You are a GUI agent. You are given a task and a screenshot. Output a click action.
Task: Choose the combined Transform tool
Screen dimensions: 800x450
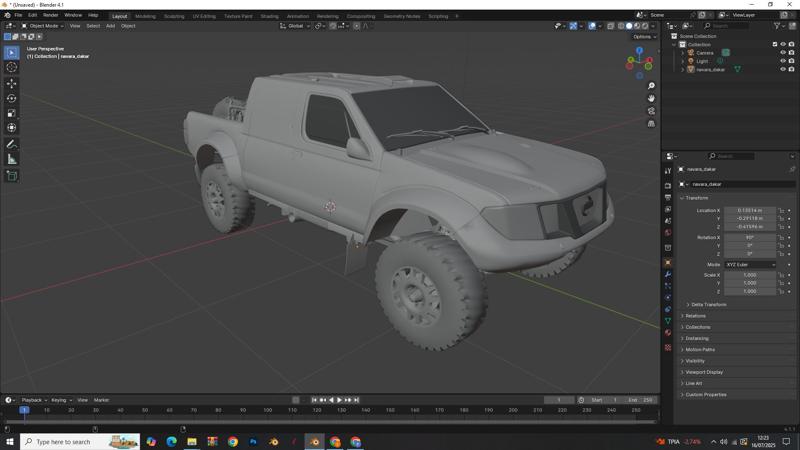tap(12, 128)
